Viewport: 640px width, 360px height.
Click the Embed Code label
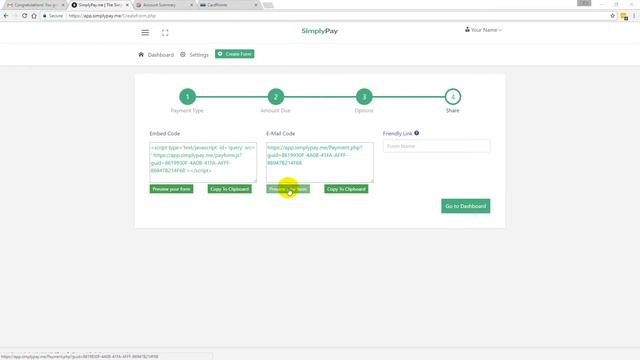164,133
